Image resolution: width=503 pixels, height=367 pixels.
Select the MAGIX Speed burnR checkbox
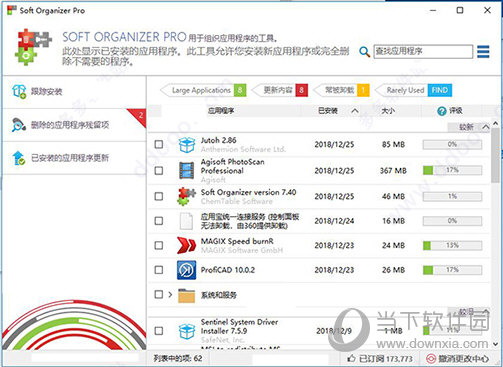(159, 246)
